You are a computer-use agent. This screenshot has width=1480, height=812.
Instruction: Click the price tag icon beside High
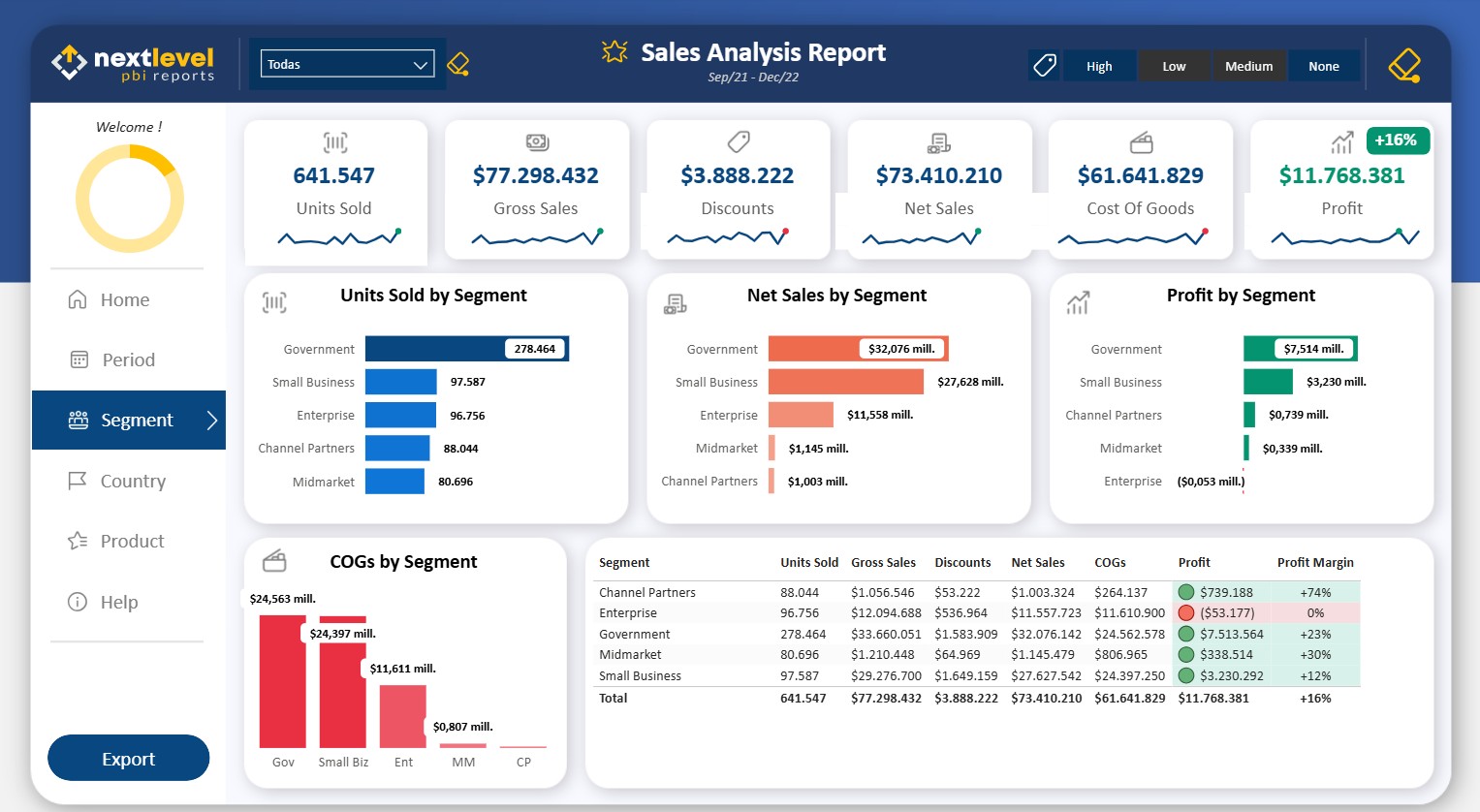pyautogui.click(x=1044, y=66)
